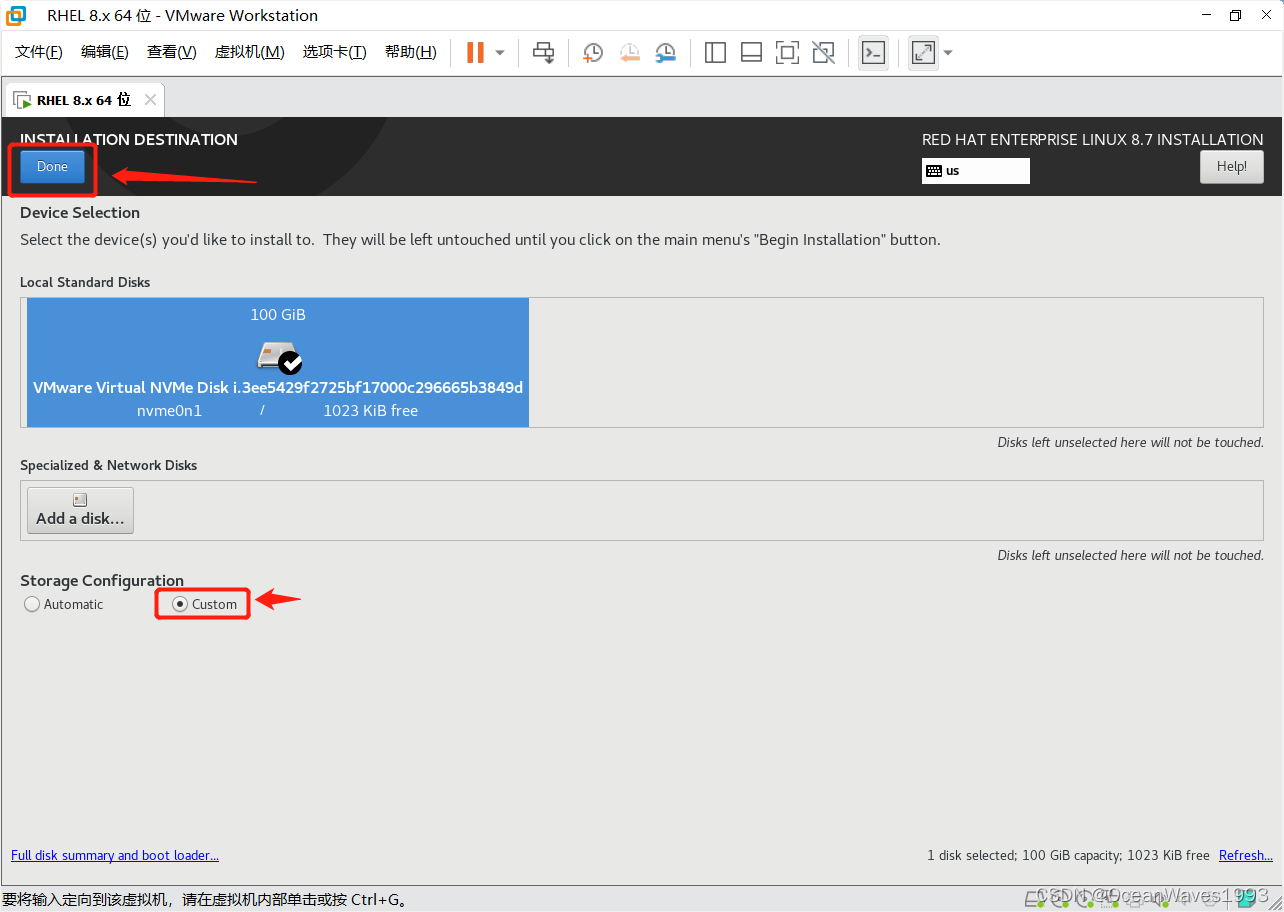
Task: Click the orange pause virtual machine icon
Action: 476,52
